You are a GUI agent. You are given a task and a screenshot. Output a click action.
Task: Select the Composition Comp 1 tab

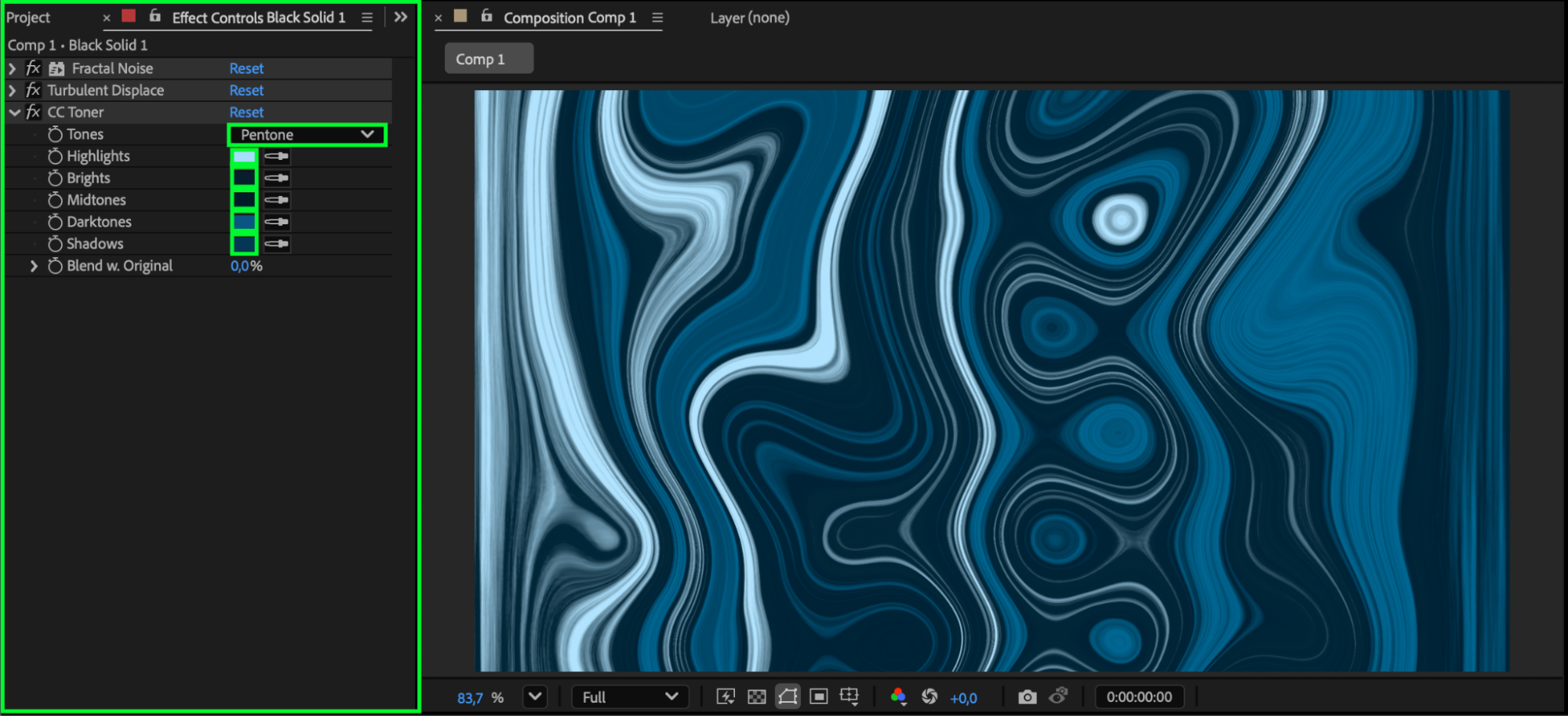[569, 17]
